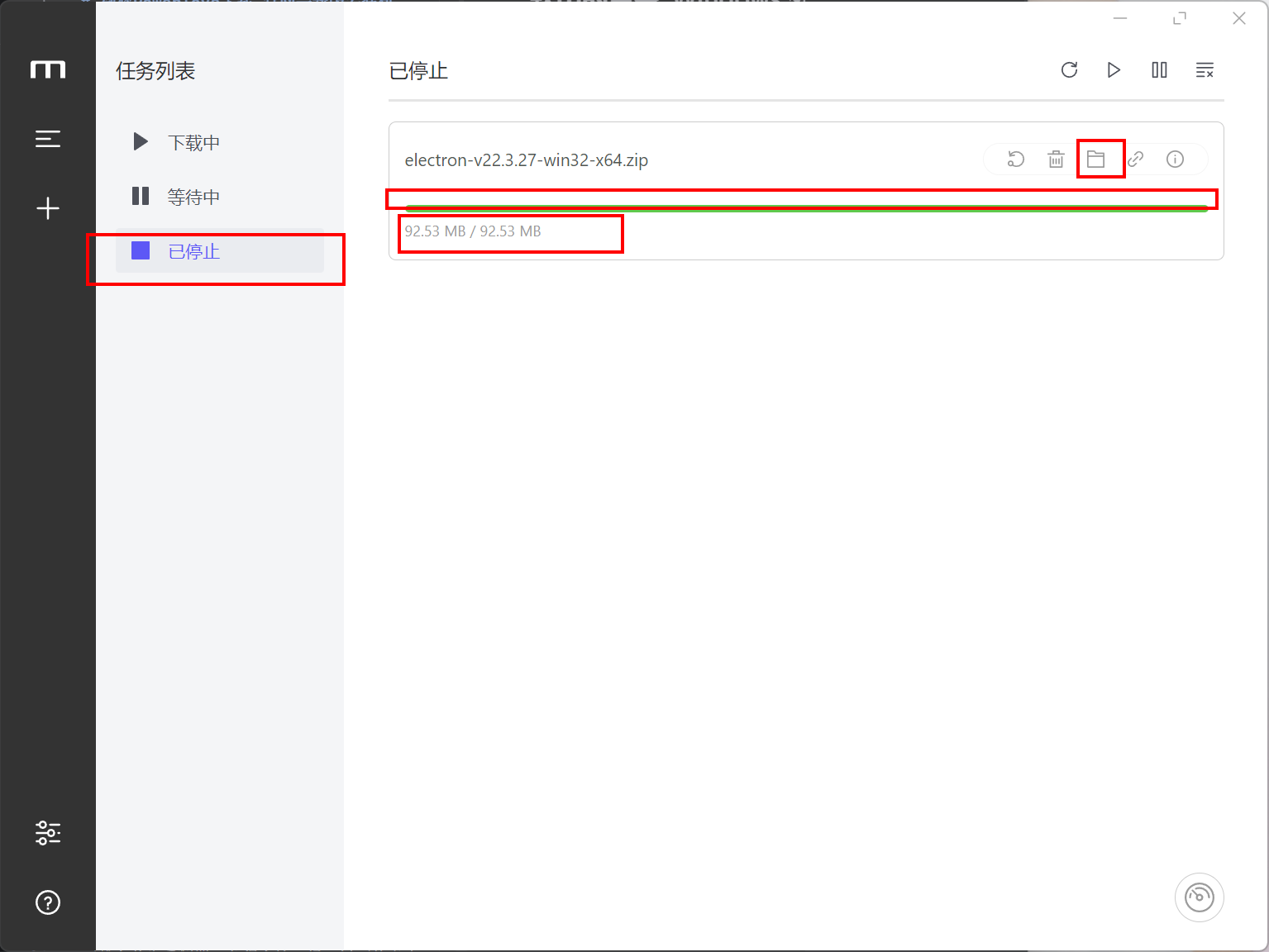Open the help question mark icon

(48, 902)
